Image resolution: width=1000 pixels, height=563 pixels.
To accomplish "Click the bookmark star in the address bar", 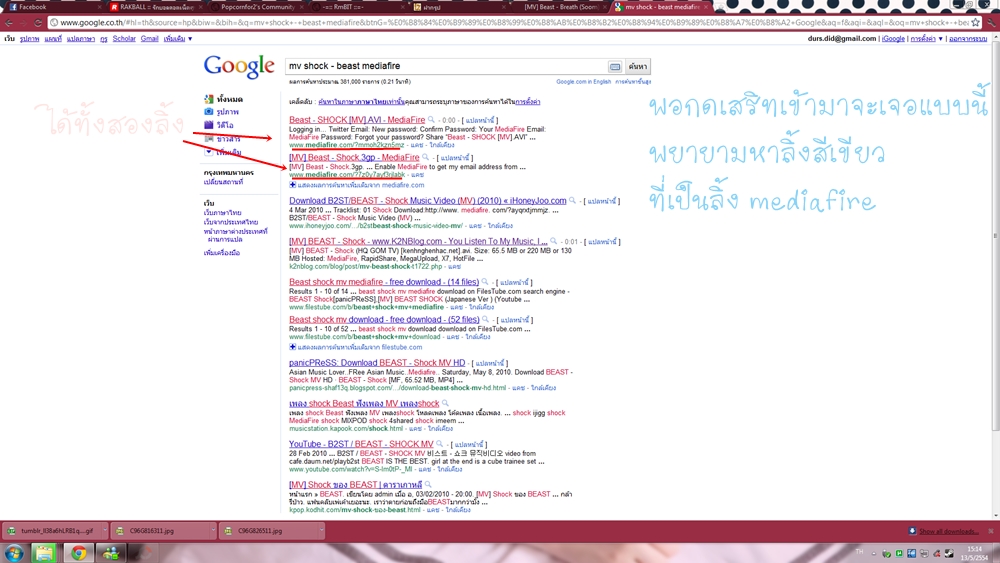I will (975, 22).
